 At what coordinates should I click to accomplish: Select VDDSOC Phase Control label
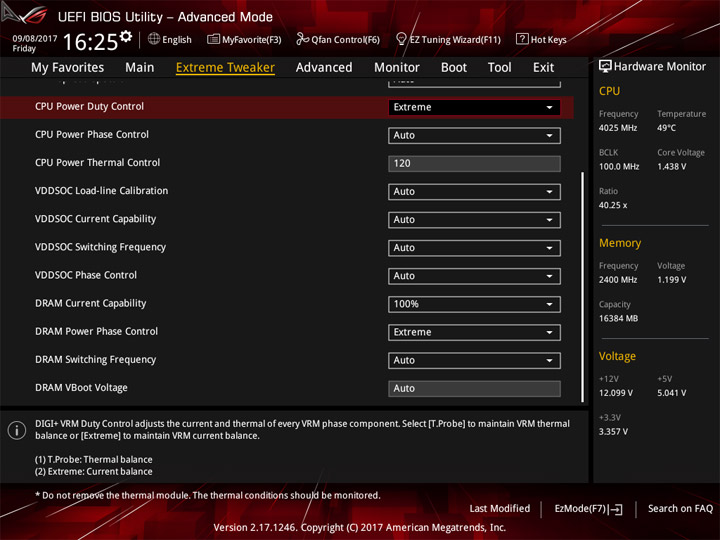point(86,275)
